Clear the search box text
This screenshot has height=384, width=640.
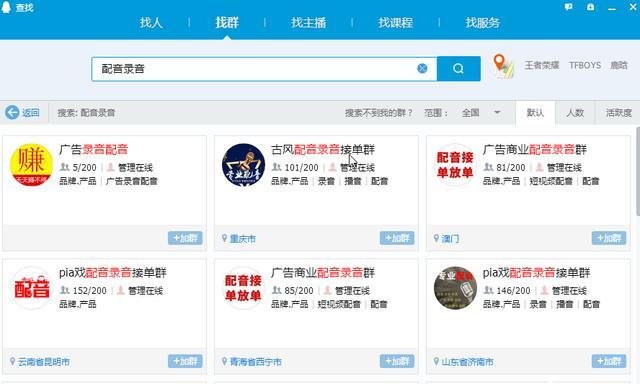point(422,69)
